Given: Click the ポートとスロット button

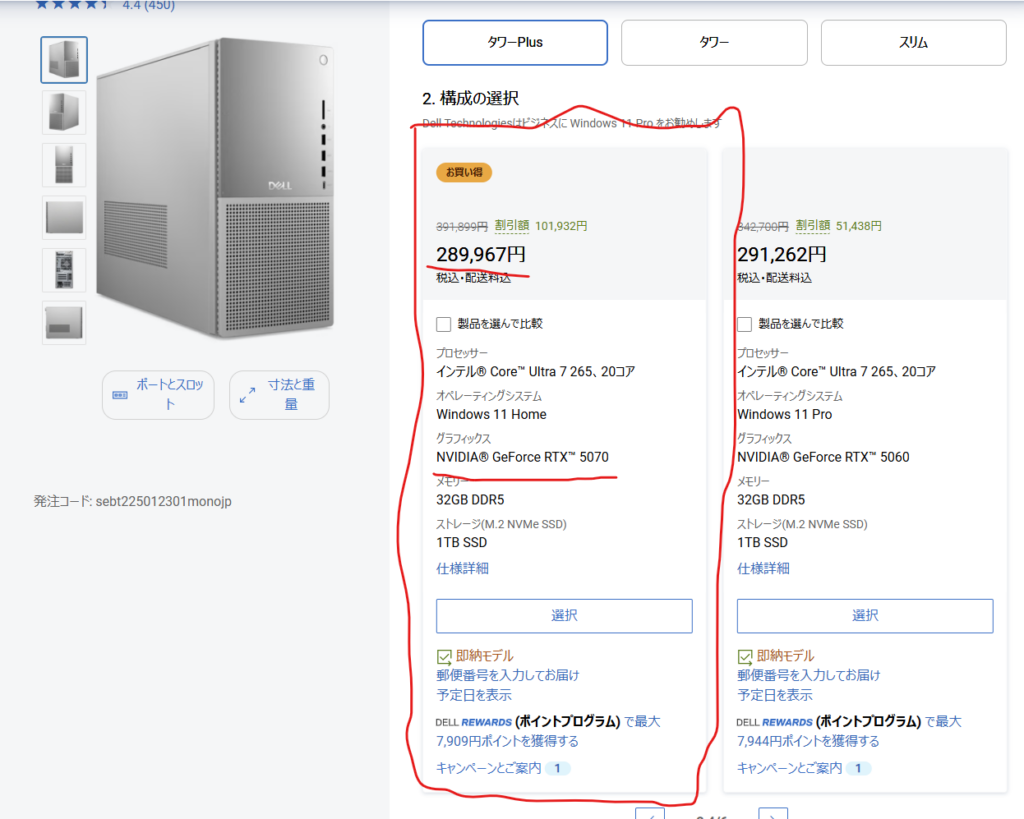Looking at the screenshot, I should pos(158,394).
